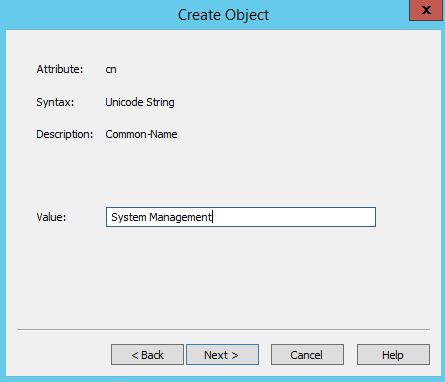Go back with the < Back button
The image size is (445, 382).
tap(147, 355)
